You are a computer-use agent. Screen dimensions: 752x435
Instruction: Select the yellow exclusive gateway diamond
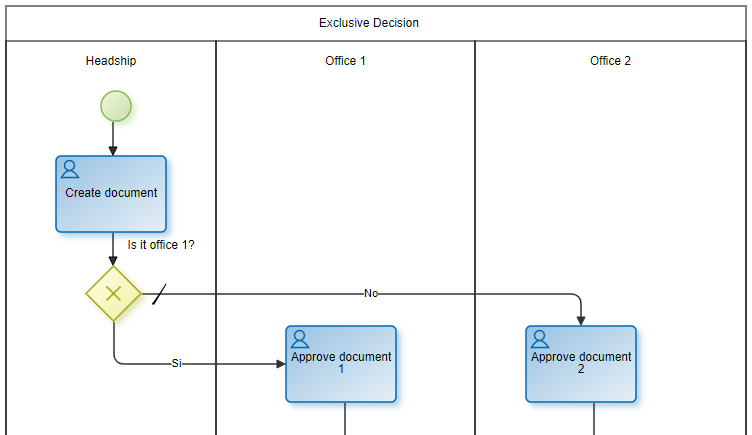coord(113,293)
